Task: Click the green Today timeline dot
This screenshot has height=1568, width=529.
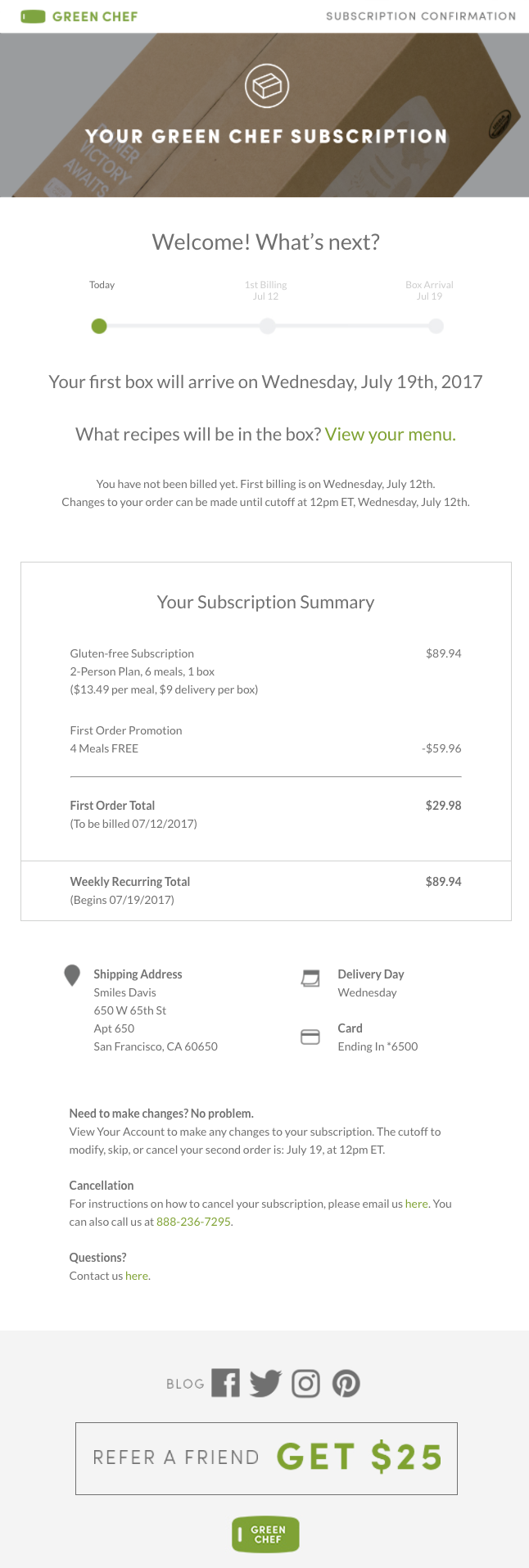Action: [x=99, y=326]
